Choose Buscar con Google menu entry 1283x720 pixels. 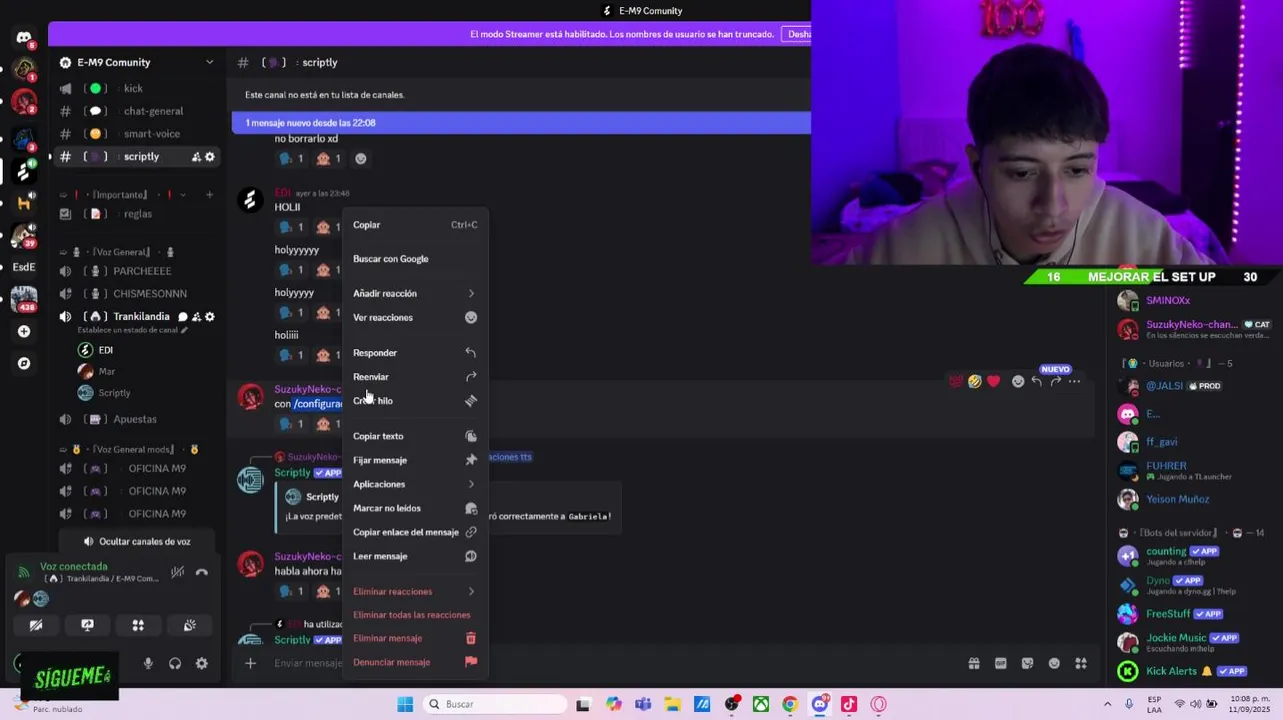[415, 259]
